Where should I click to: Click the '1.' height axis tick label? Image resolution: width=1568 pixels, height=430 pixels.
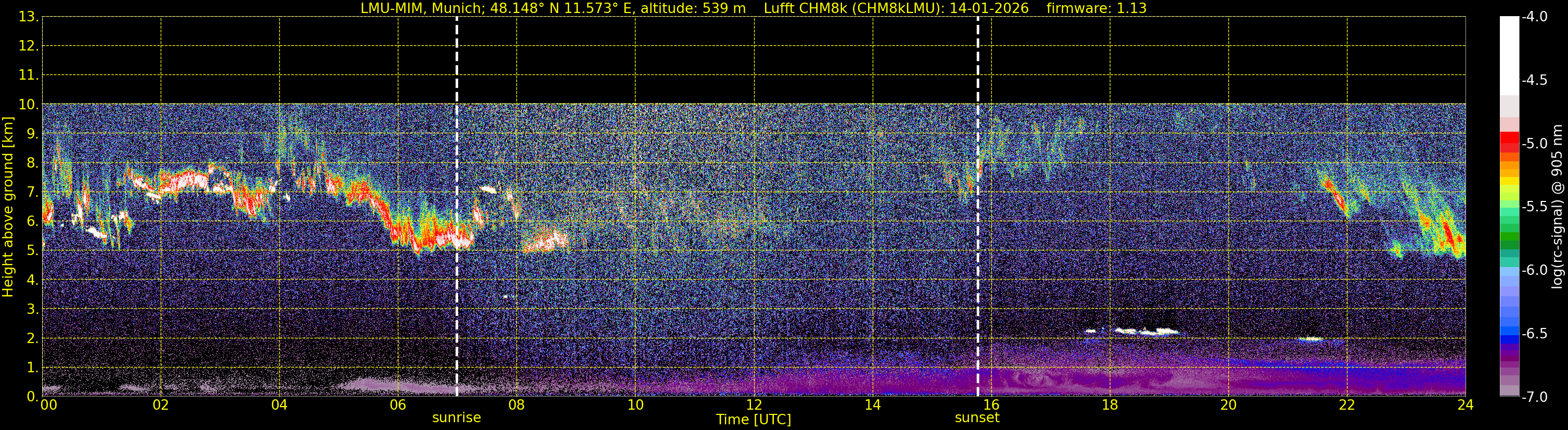pyautogui.click(x=32, y=367)
